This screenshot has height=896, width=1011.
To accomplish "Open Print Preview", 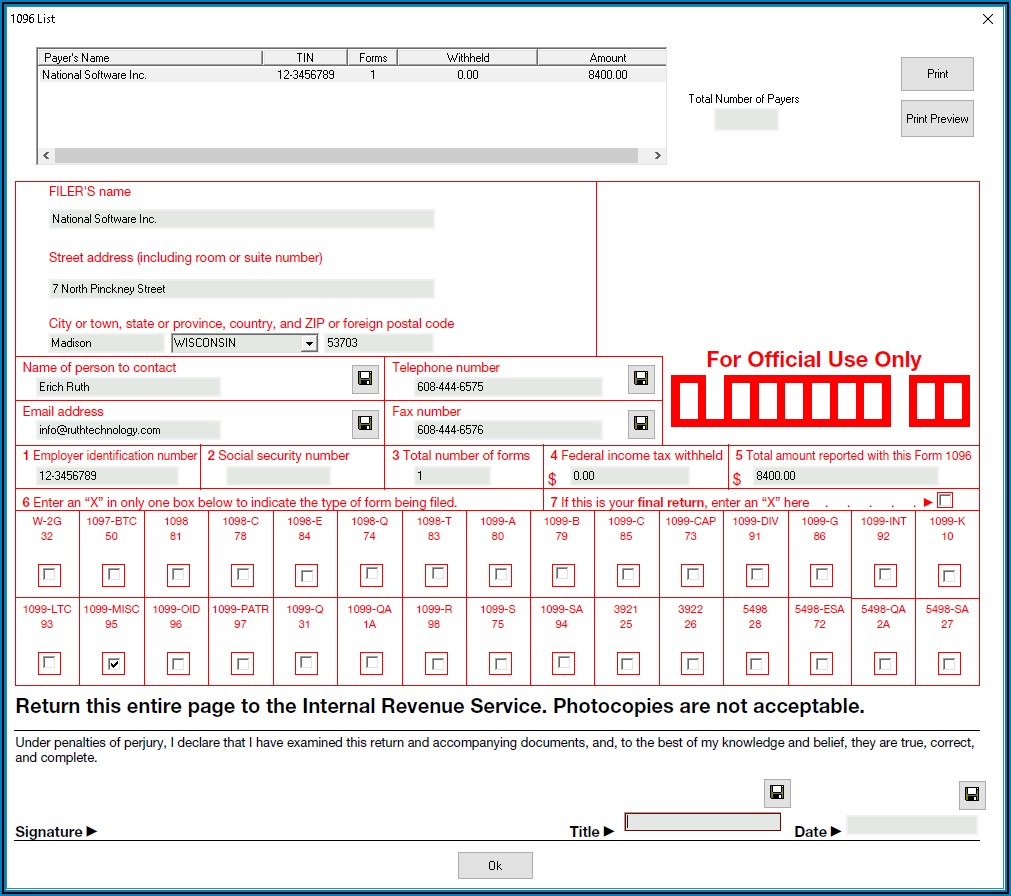I will coord(936,119).
